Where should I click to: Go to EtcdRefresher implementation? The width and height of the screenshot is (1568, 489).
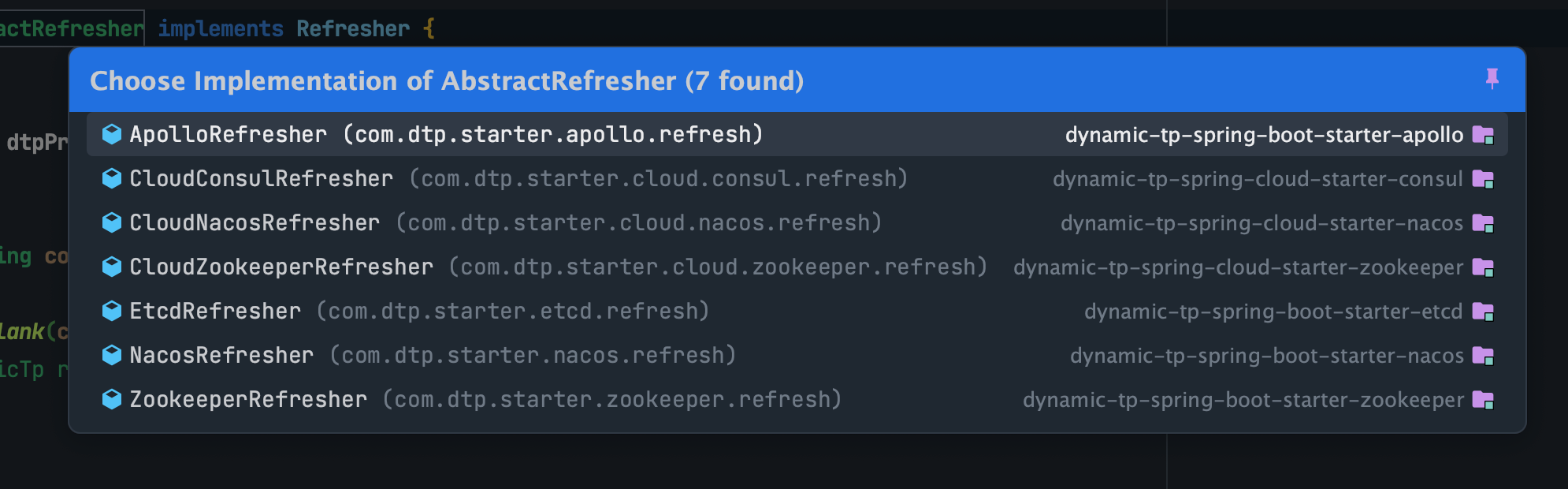[x=797, y=311]
